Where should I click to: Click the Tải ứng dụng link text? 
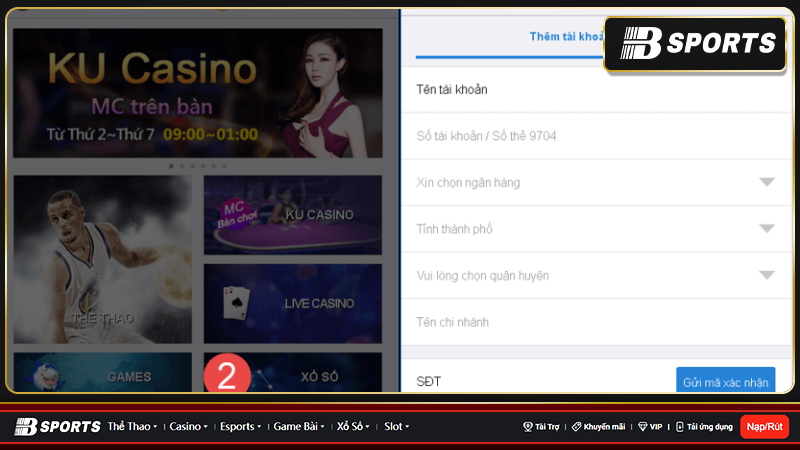pyautogui.click(x=709, y=427)
